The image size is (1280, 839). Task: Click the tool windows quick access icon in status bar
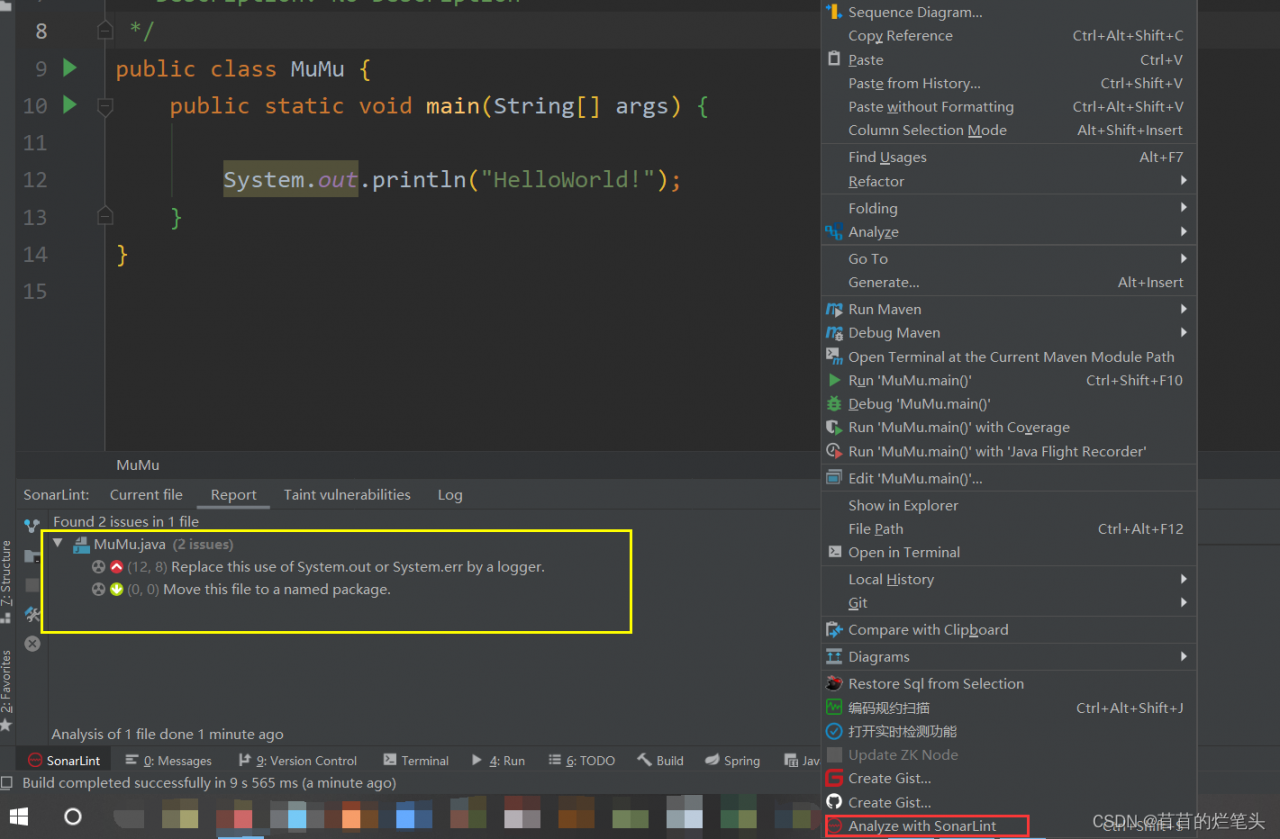click(7, 783)
